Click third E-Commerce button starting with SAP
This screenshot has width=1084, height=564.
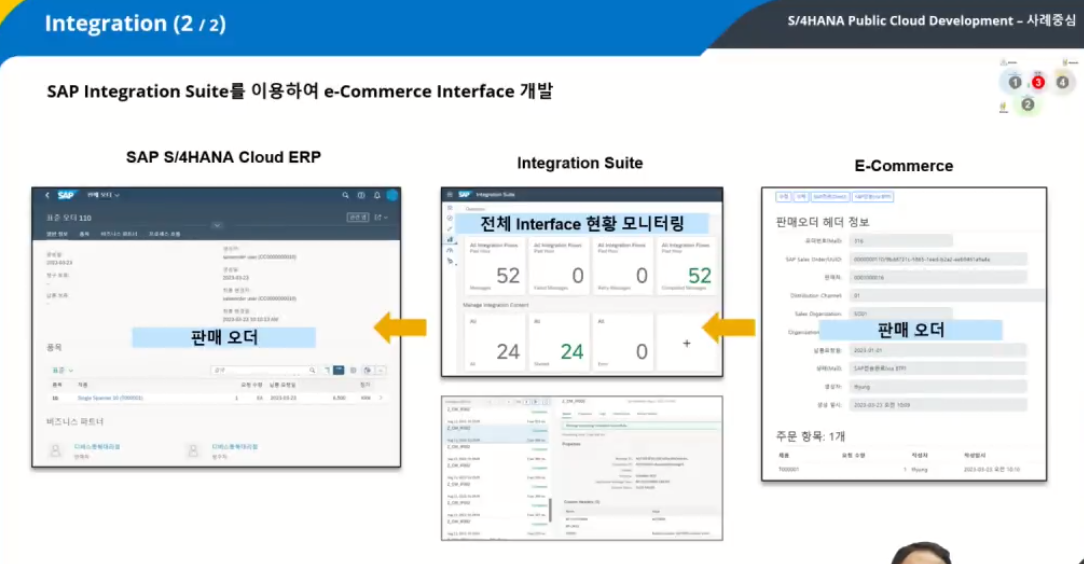(x=830, y=197)
